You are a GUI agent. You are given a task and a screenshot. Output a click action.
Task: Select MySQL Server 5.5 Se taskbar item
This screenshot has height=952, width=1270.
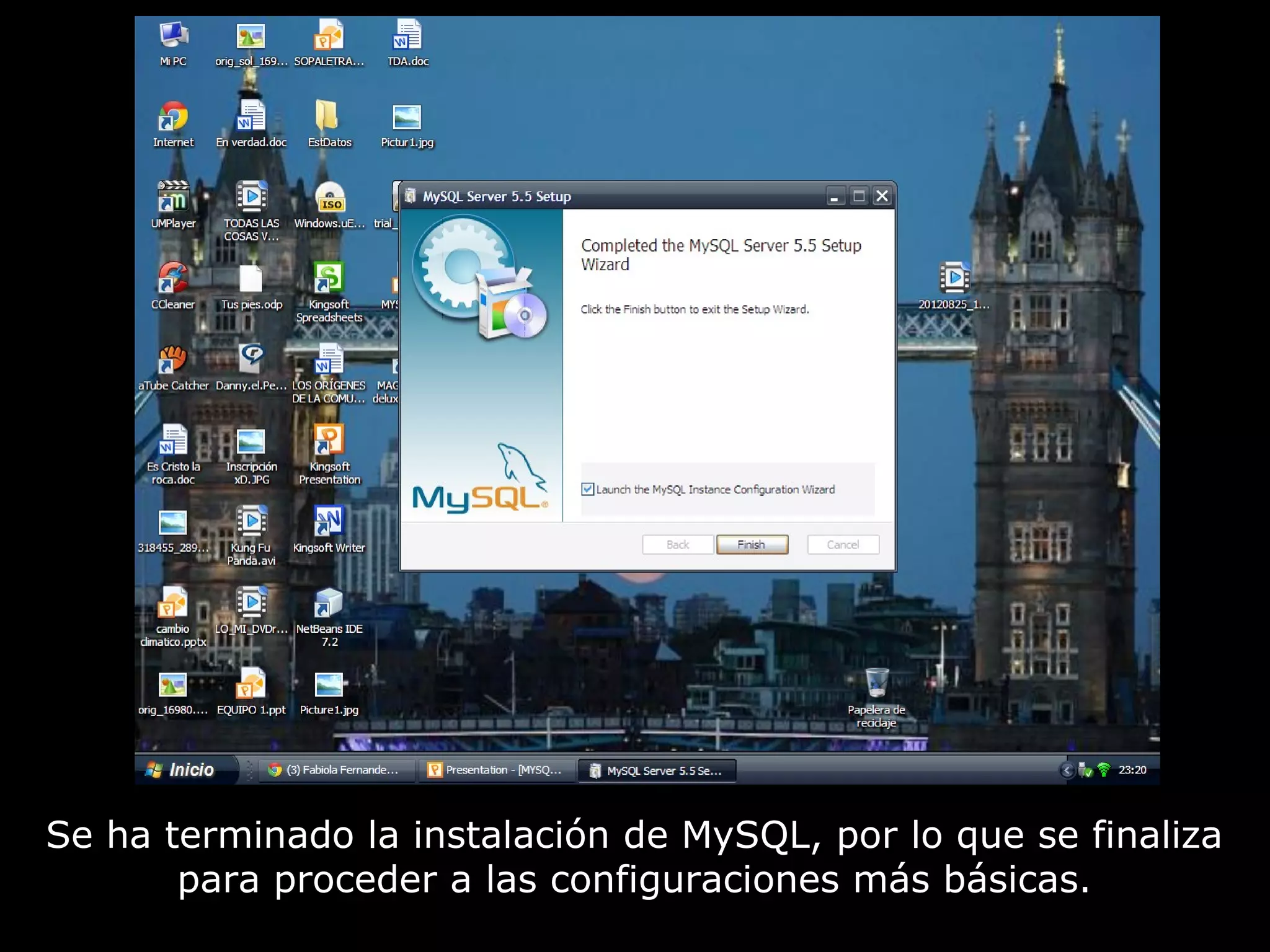pyautogui.click(x=656, y=770)
